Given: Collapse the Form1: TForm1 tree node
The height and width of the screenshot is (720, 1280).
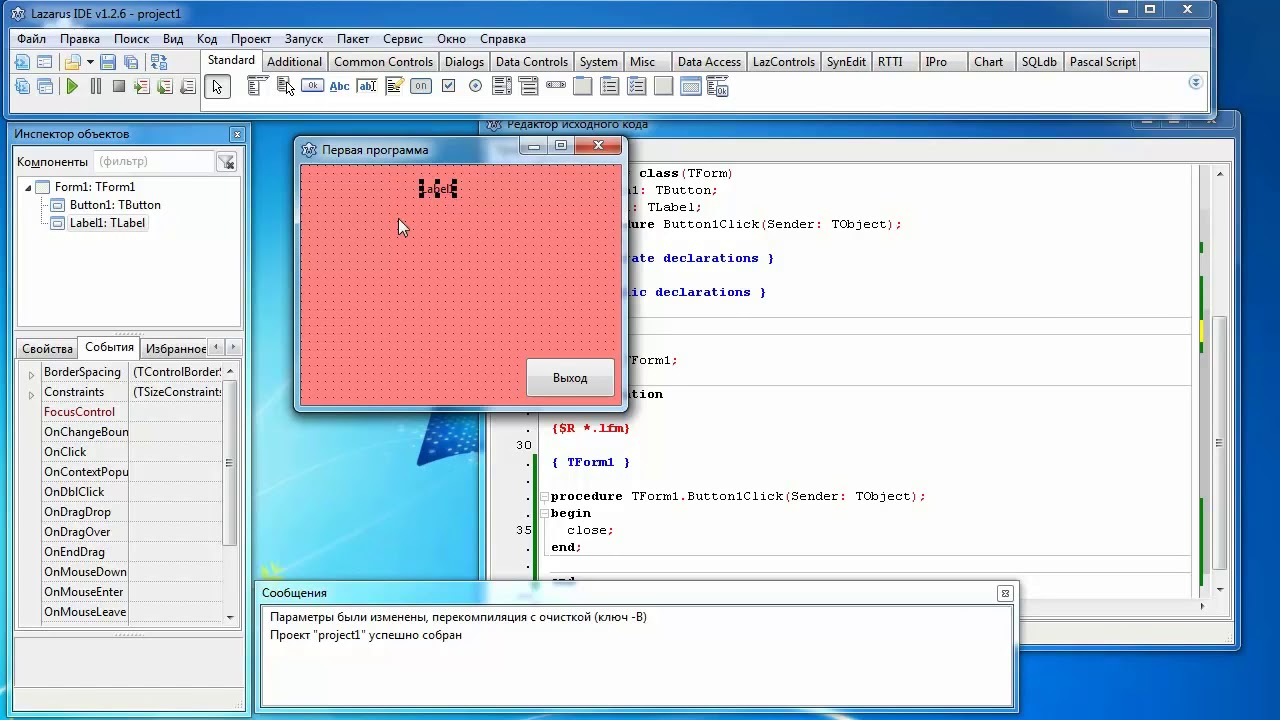Looking at the screenshot, I should 28,187.
